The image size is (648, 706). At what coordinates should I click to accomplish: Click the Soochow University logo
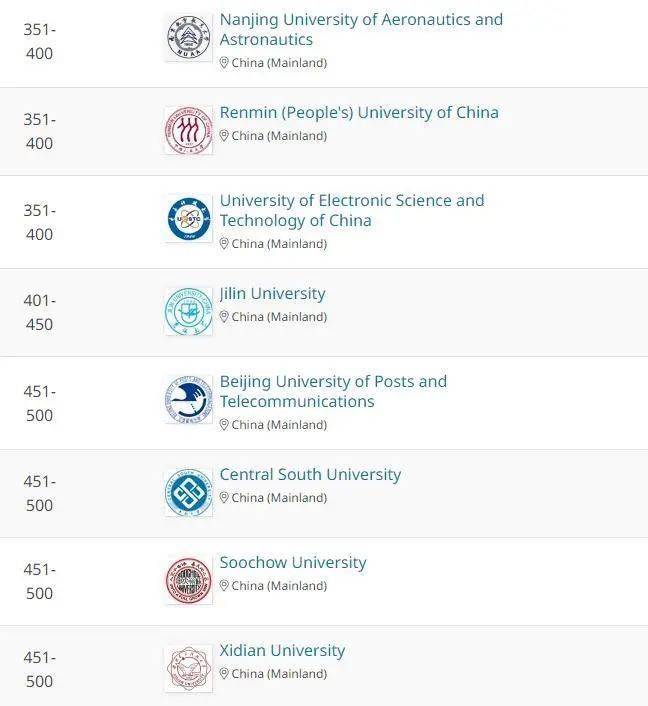coord(189,581)
